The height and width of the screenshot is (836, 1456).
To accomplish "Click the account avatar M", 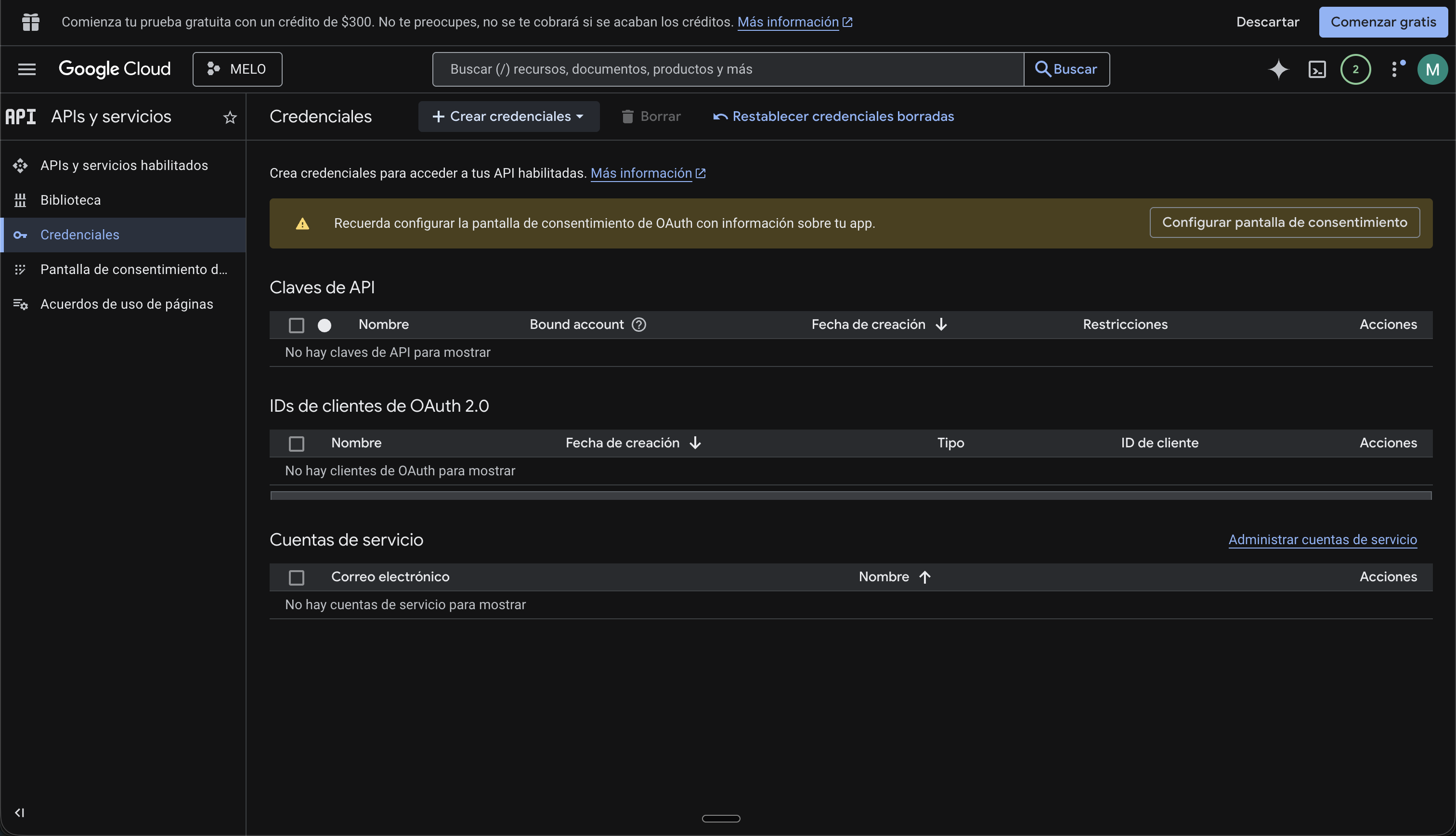I will [x=1432, y=69].
